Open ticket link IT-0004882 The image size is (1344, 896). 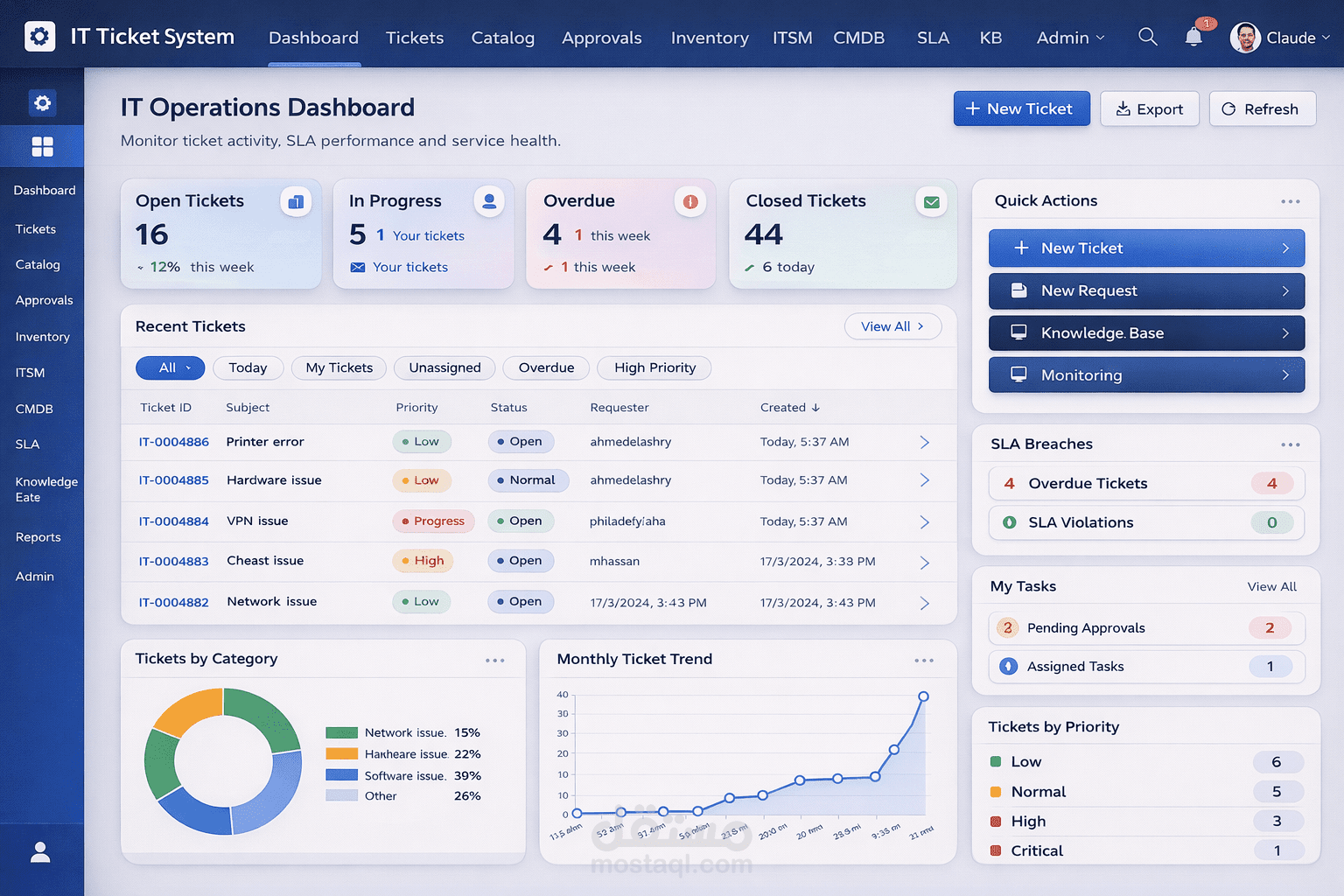173,602
